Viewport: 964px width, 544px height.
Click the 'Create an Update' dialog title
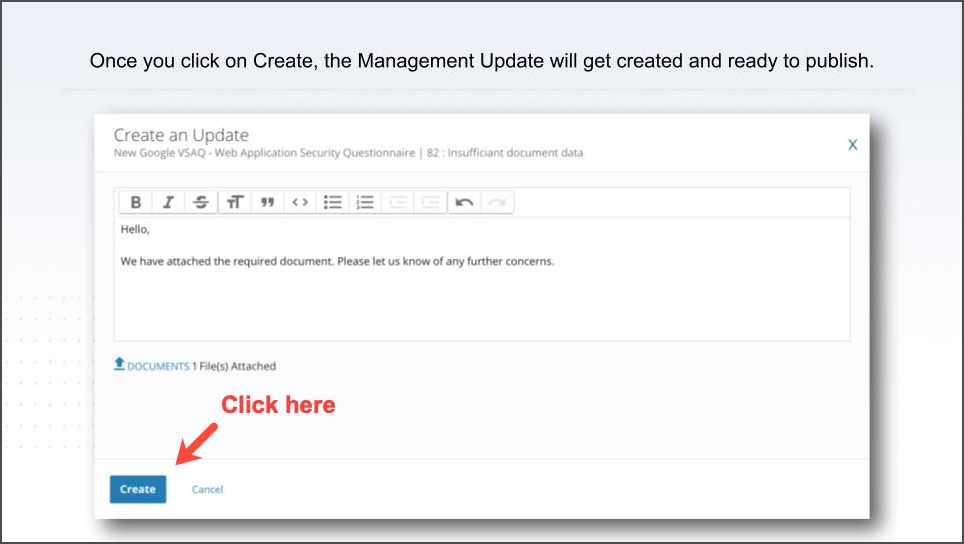(181, 135)
